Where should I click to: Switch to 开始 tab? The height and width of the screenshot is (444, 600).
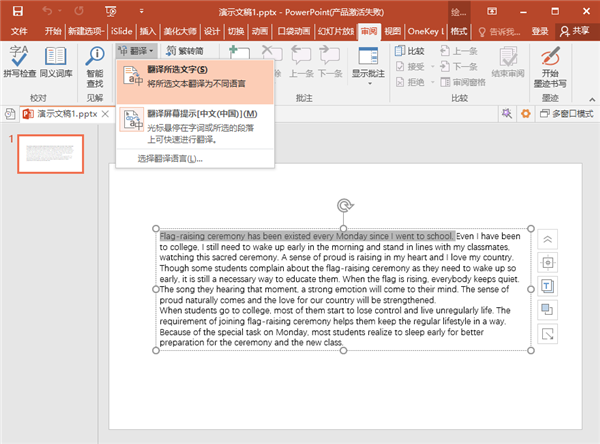pos(53,31)
